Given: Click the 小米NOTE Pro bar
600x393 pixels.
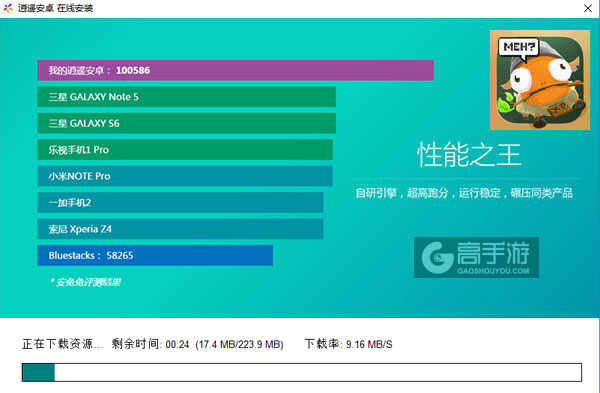Looking at the screenshot, I should 185,176.
